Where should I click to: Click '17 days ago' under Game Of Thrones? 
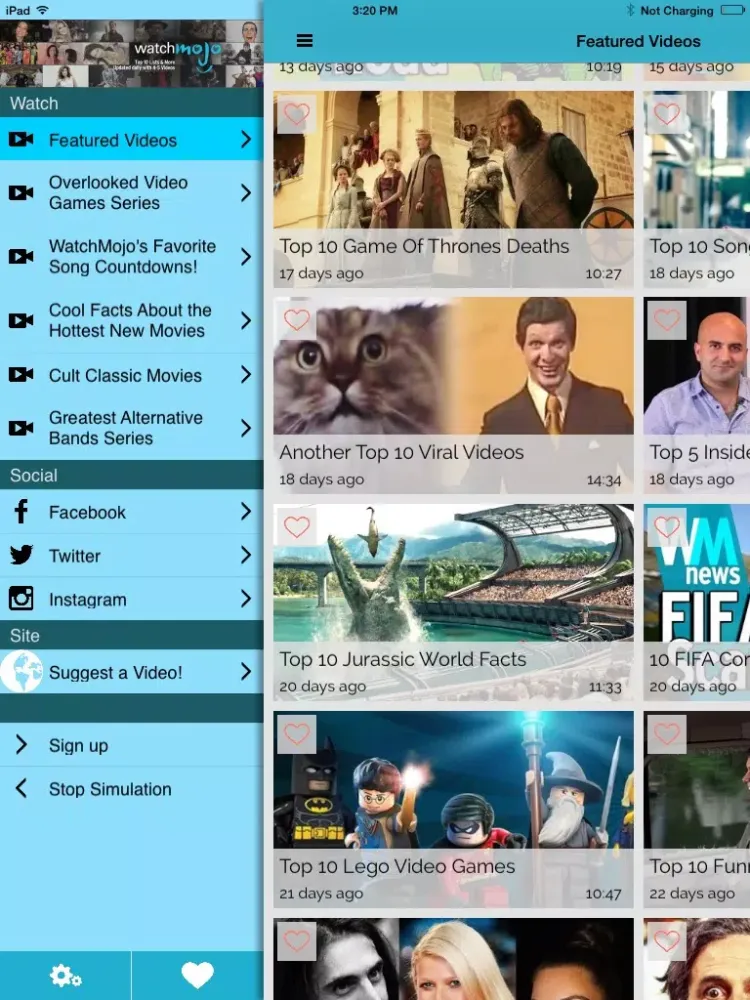tap(321, 274)
